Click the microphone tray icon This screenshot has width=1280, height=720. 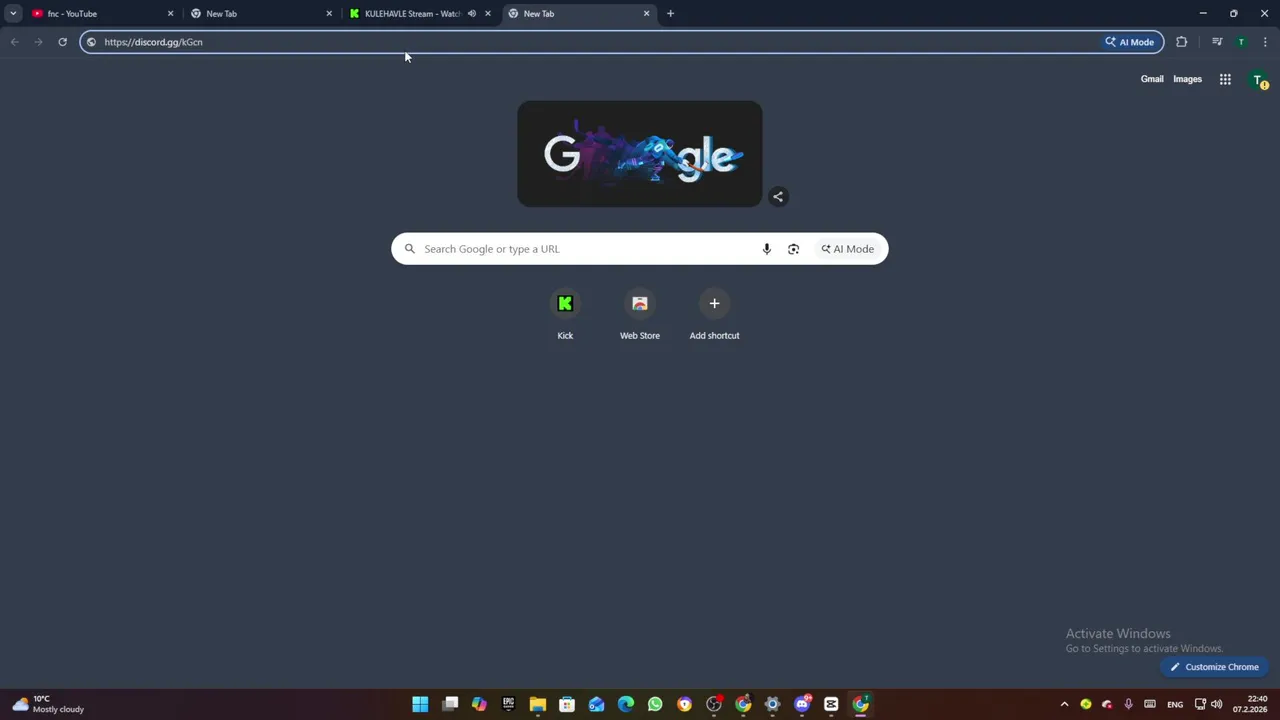[1129, 704]
